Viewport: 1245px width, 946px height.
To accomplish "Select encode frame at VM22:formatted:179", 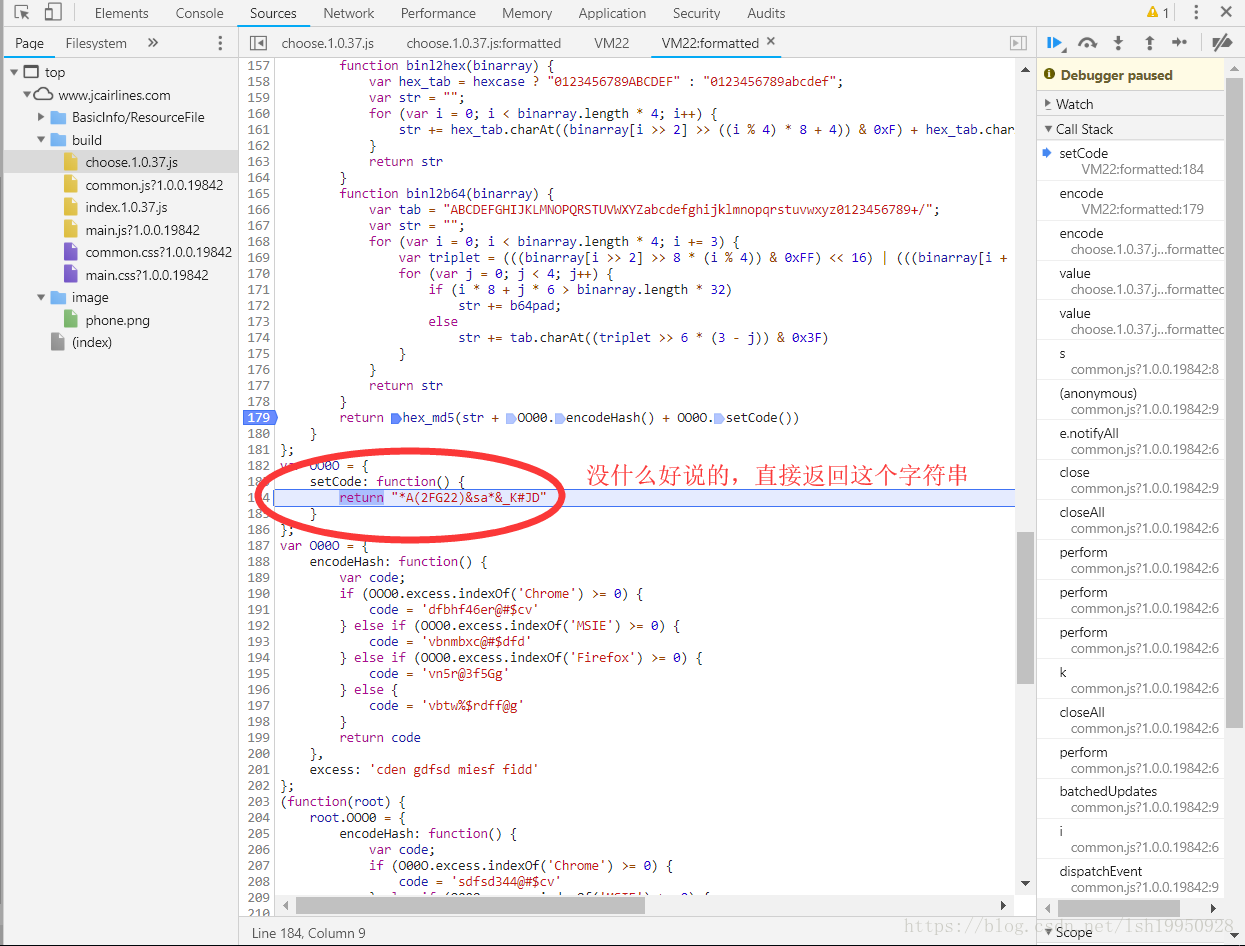I will pyautogui.click(x=1130, y=201).
